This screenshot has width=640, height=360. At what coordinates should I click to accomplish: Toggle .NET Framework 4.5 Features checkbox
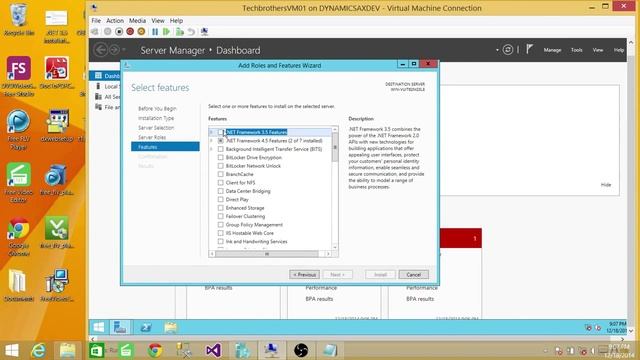tap(220, 141)
